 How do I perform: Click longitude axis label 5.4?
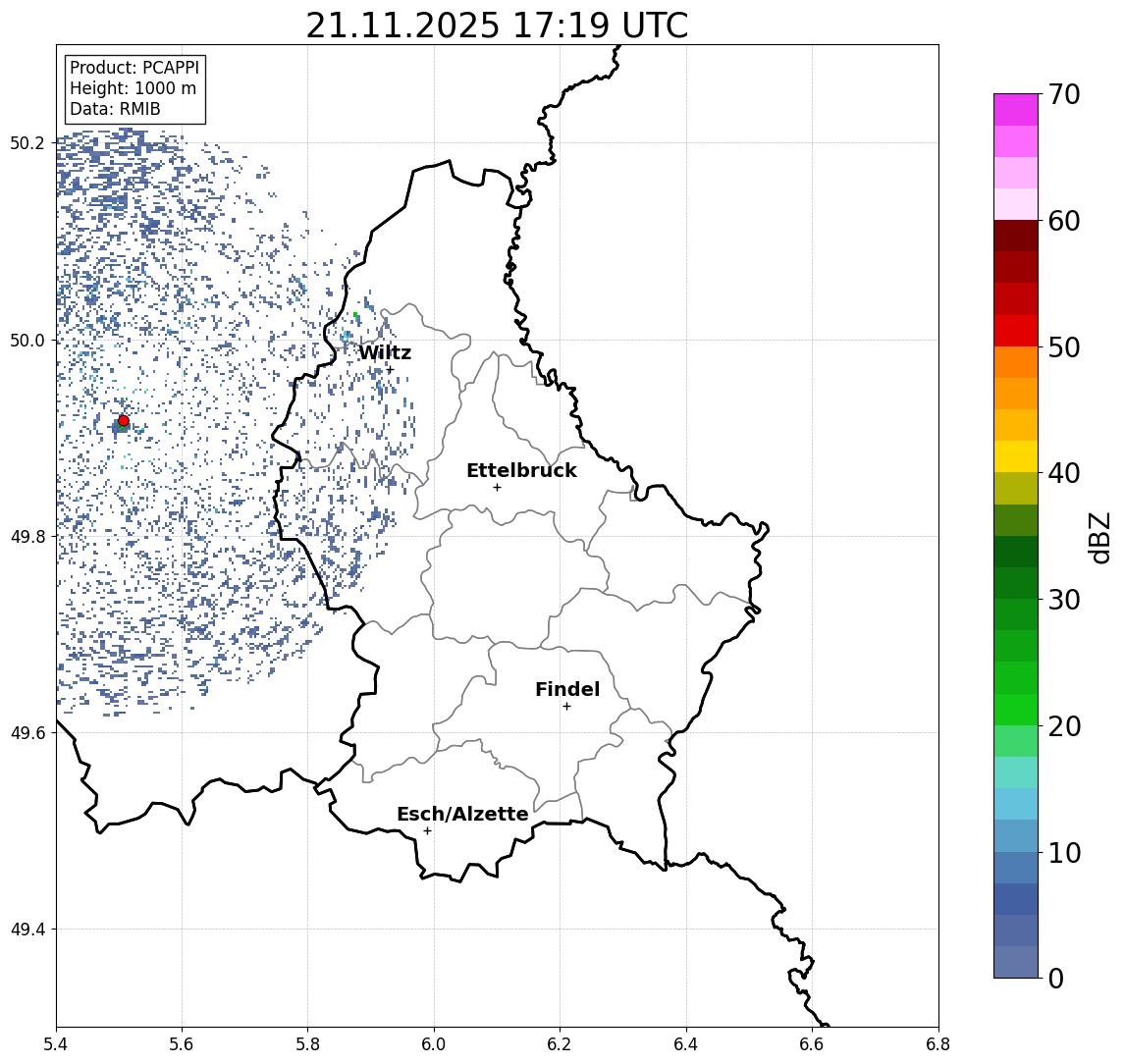57,1044
